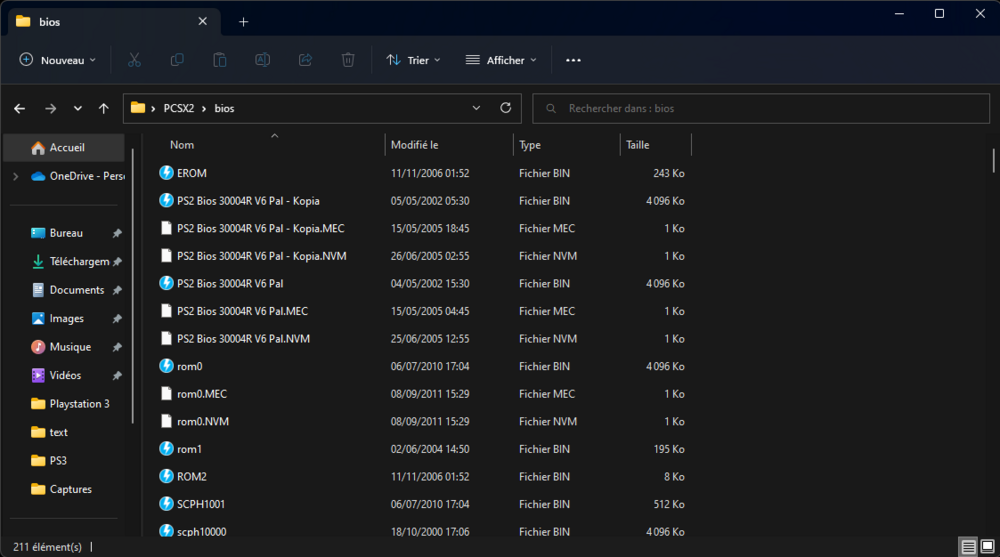Click the folder icon in address bar

138,108
